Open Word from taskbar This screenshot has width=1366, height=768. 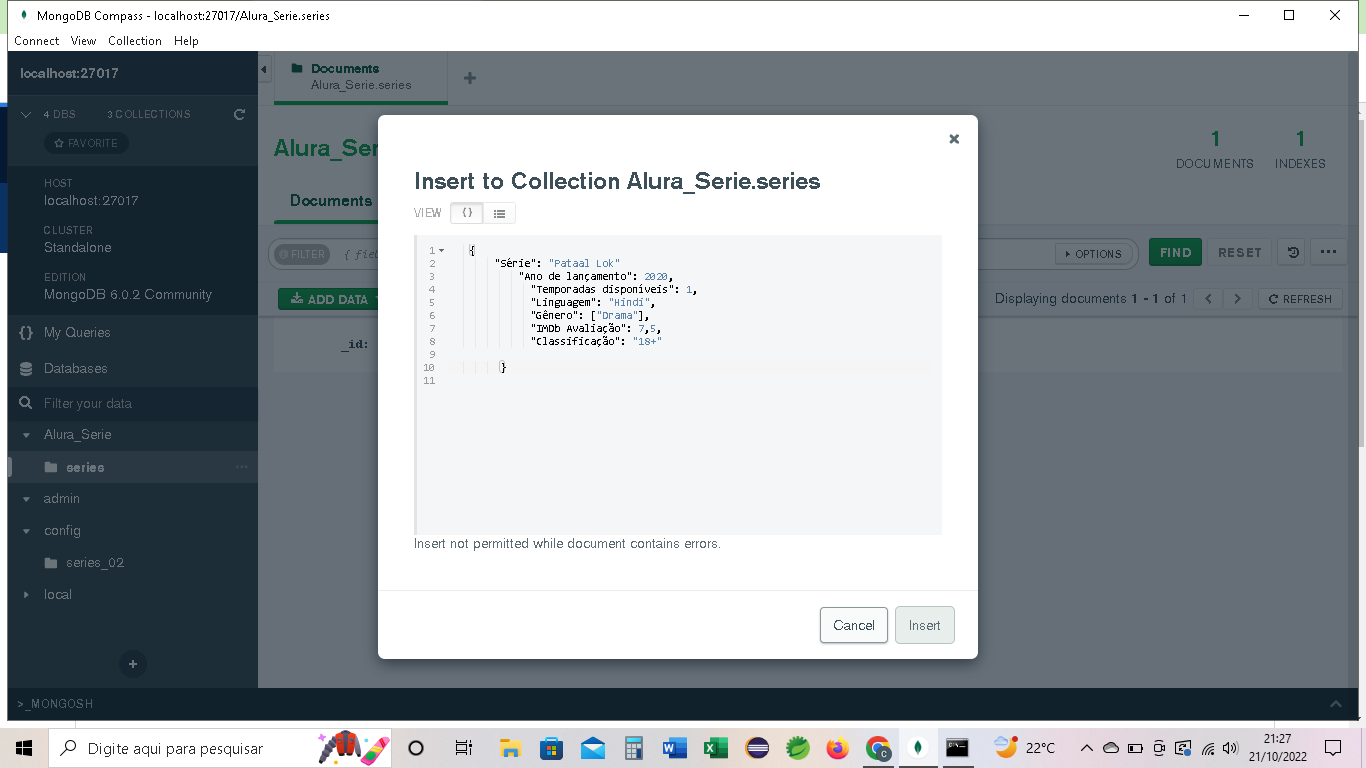(x=674, y=748)
